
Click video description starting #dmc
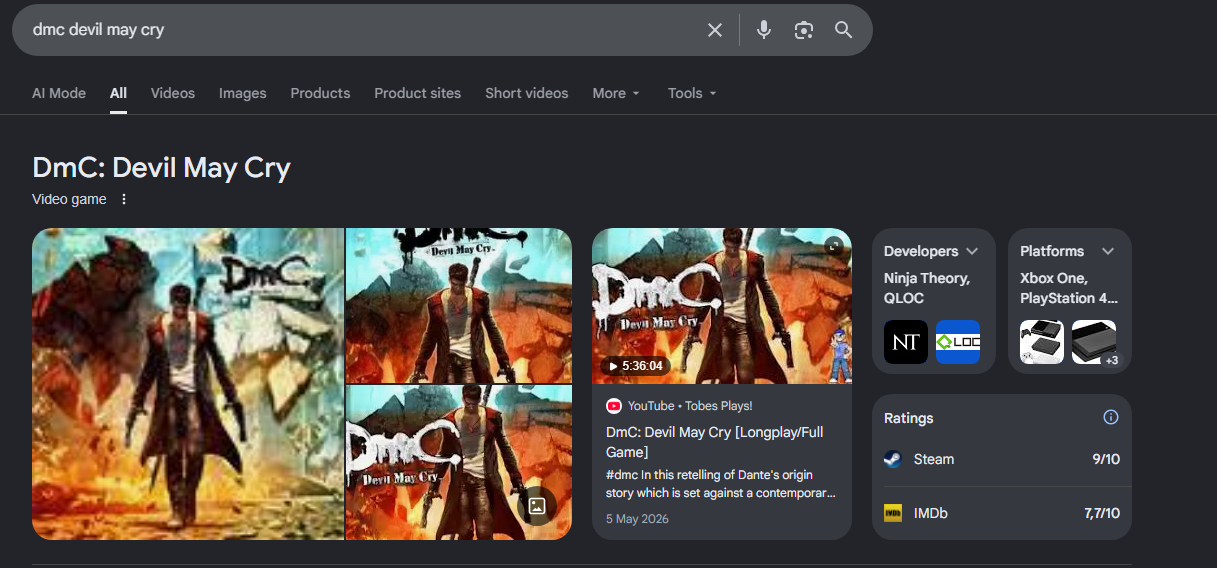[721, 483]
